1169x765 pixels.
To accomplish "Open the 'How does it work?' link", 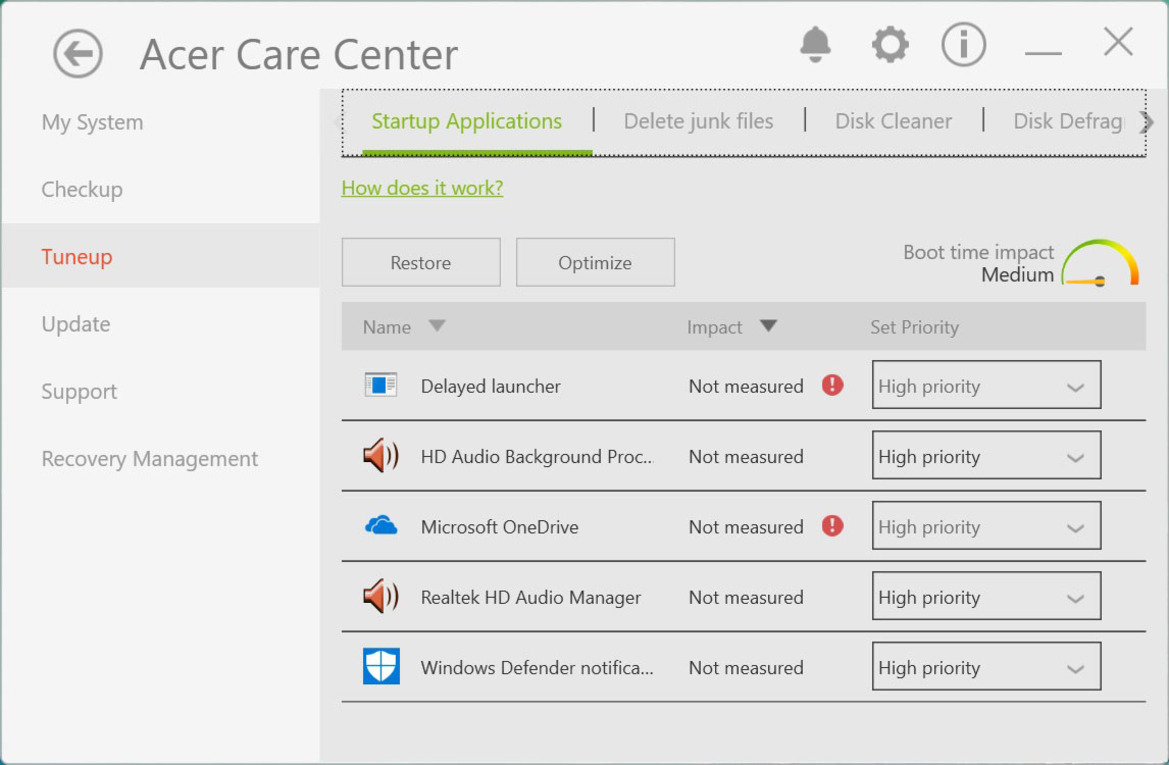I will tap(422, 188).
